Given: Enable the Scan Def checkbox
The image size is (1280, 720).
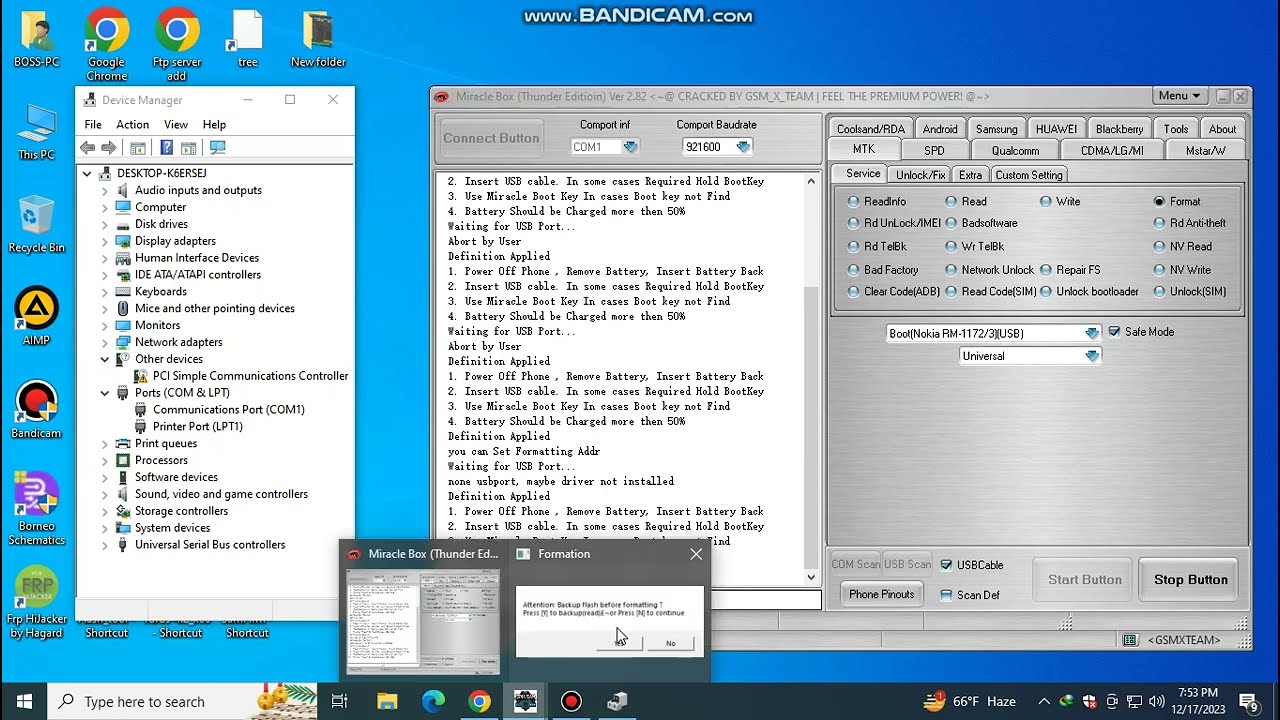Looking at the screenshot, I should 946,595.
